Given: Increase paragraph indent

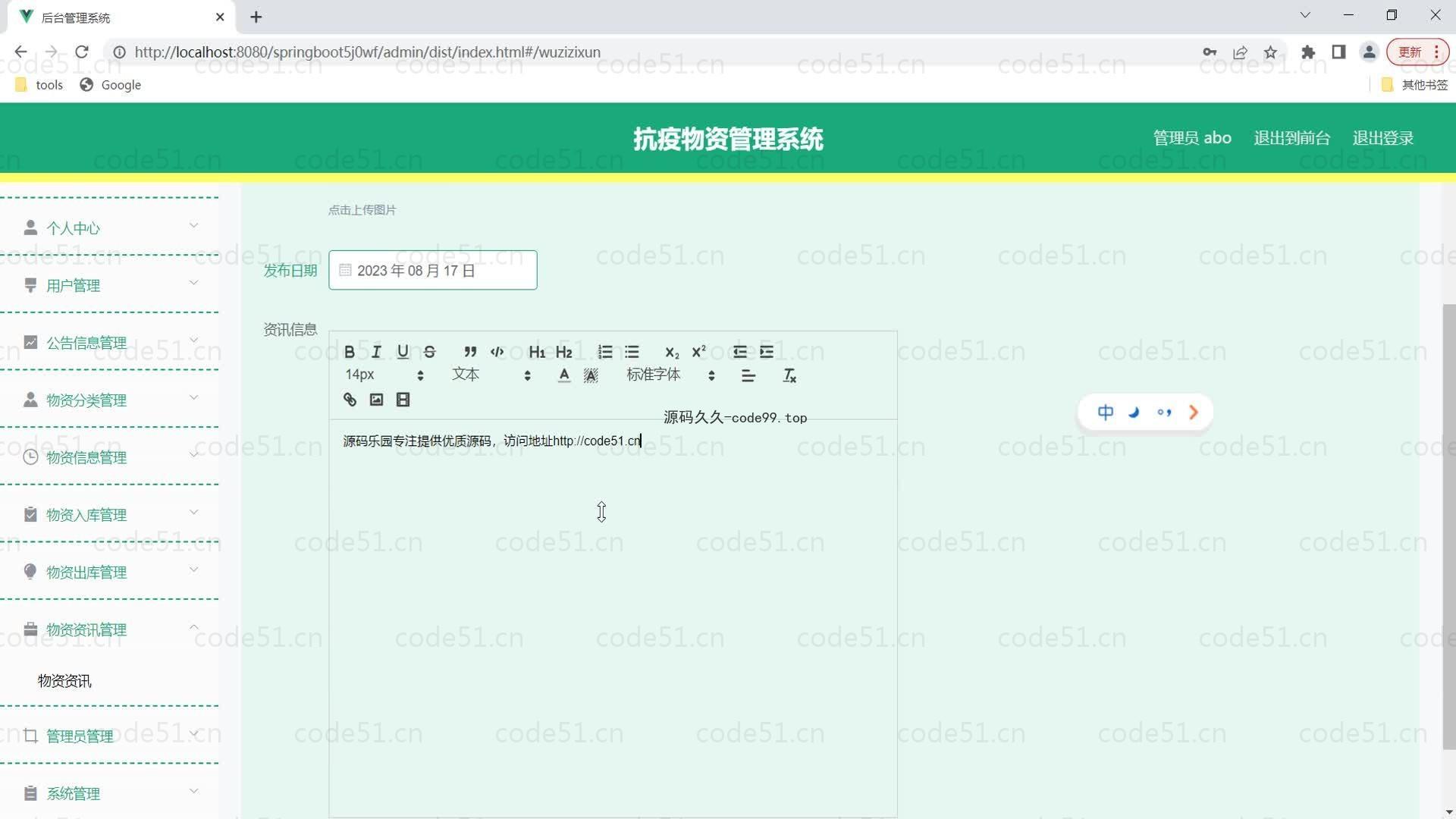Looking at the screenshot, I should [767, 352].
